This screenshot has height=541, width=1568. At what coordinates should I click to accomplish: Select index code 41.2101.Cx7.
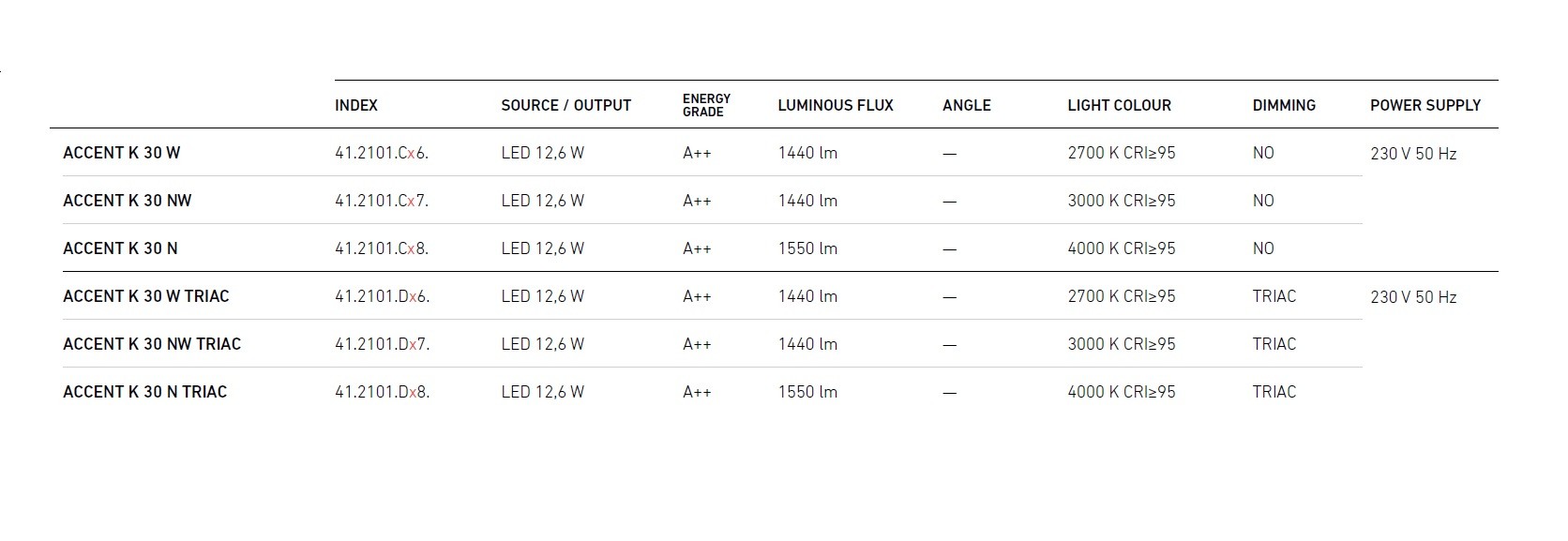point(381,201)
